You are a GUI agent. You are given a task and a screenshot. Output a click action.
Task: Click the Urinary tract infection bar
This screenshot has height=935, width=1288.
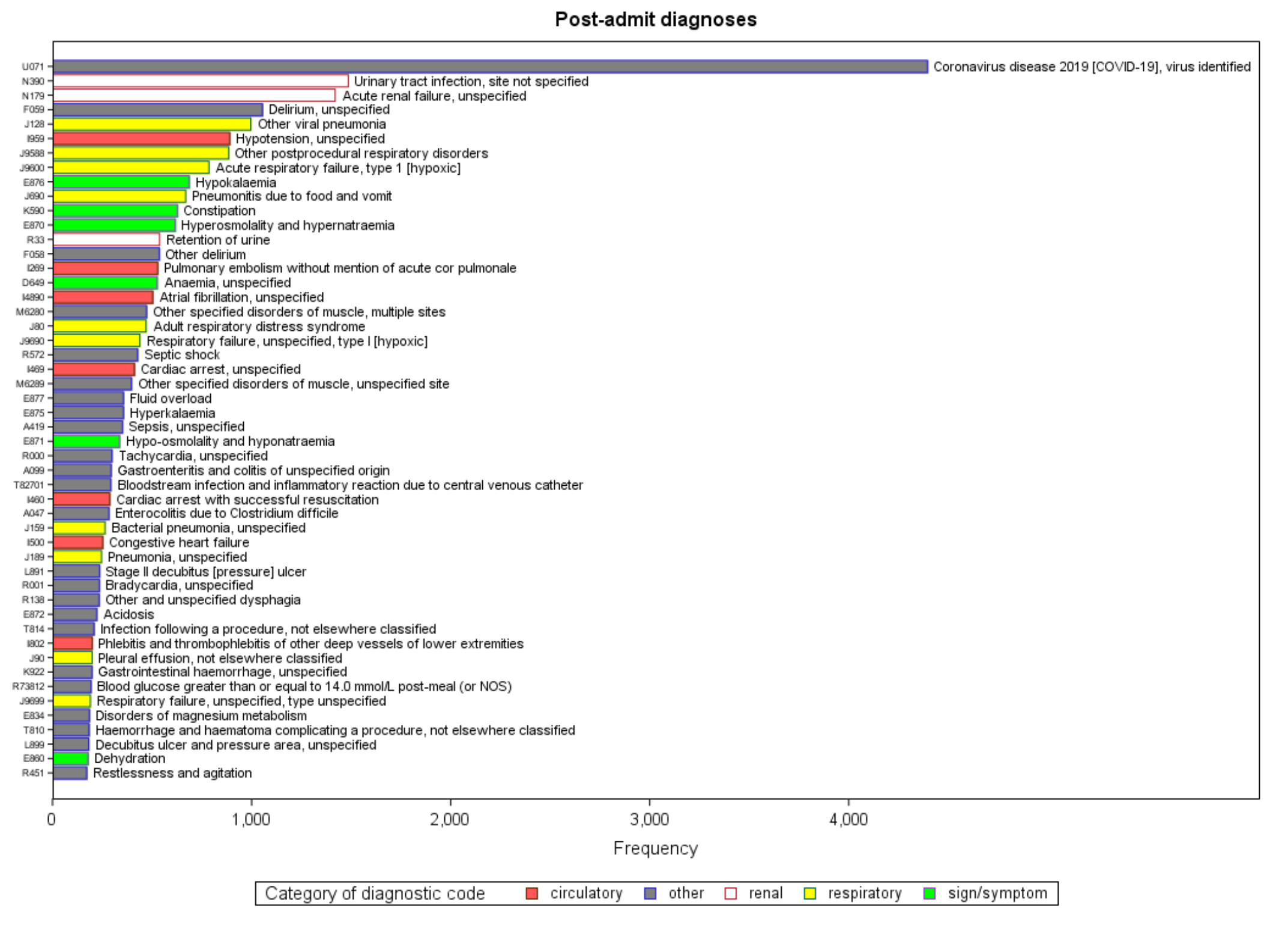tap(201, 81)
